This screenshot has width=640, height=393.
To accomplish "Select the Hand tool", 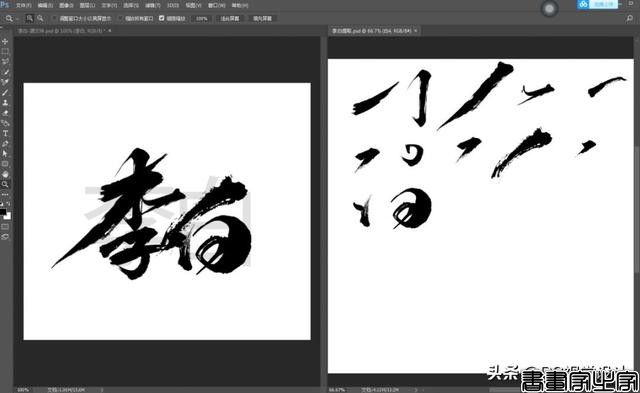I will point(5,174).
